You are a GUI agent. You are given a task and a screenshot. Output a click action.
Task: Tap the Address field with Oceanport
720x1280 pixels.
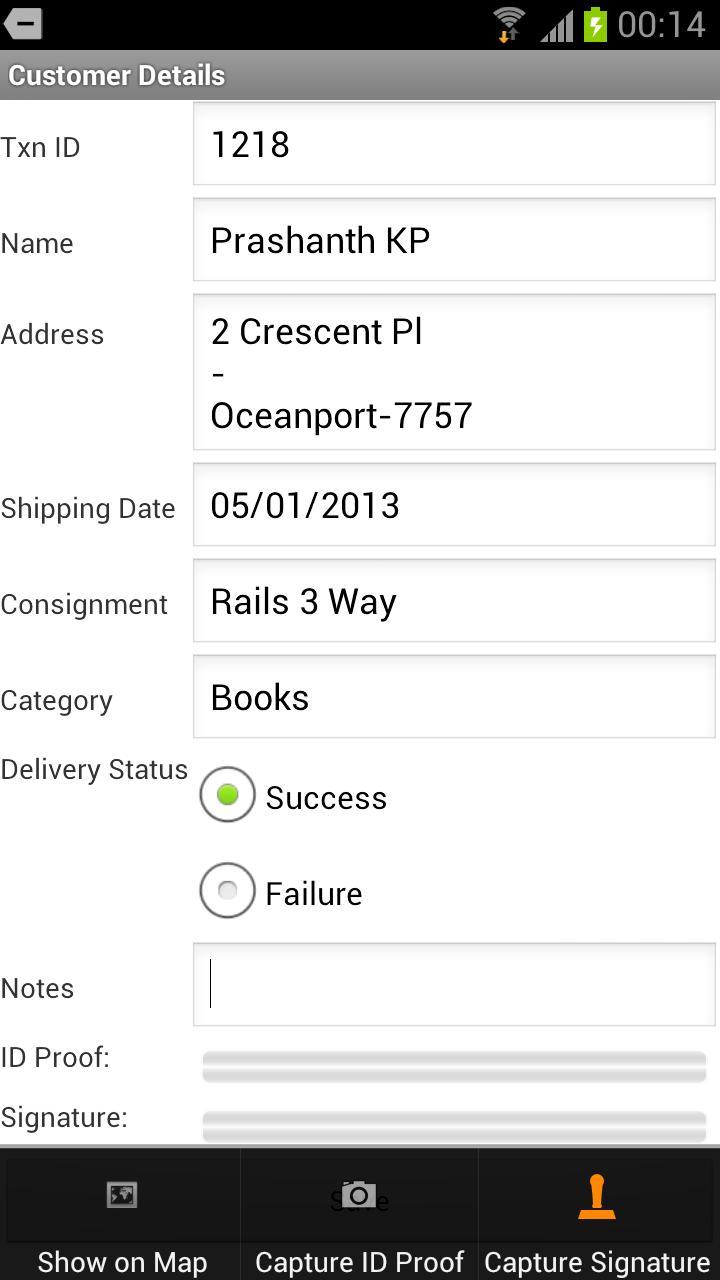click(x=454, y=373)
